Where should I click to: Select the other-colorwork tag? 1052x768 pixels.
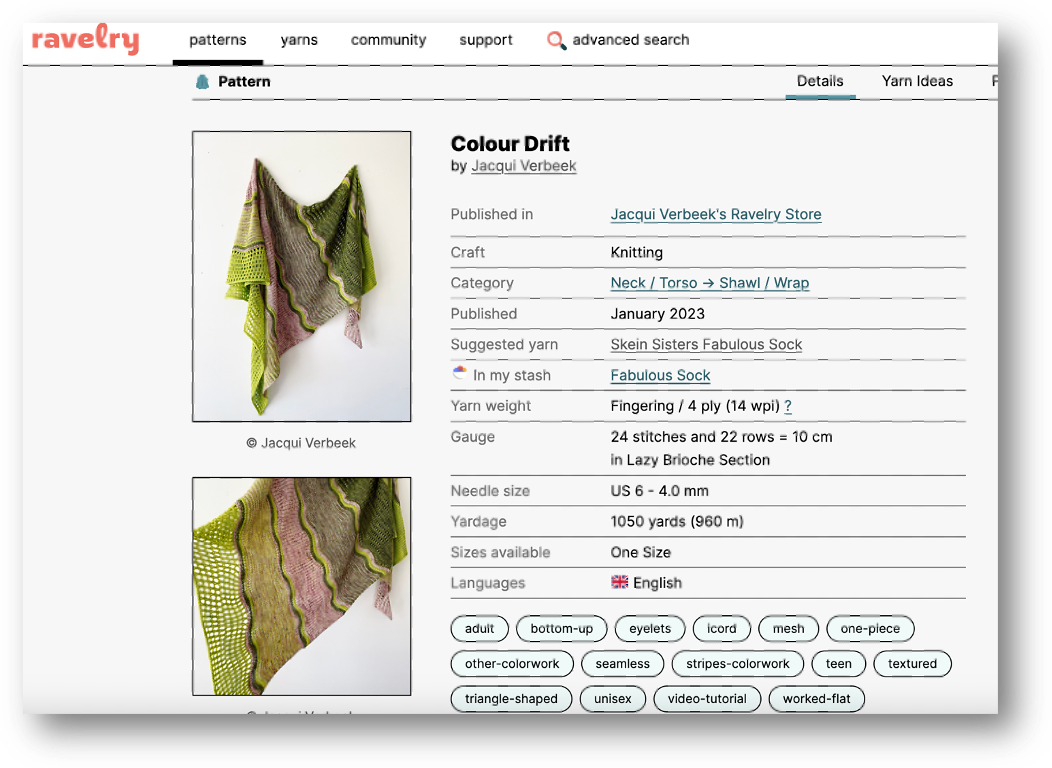point(512,663)
